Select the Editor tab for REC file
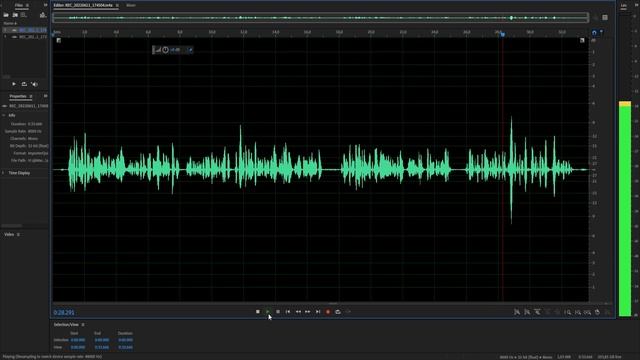Screen dimensions: 640x360 point(83,5)
